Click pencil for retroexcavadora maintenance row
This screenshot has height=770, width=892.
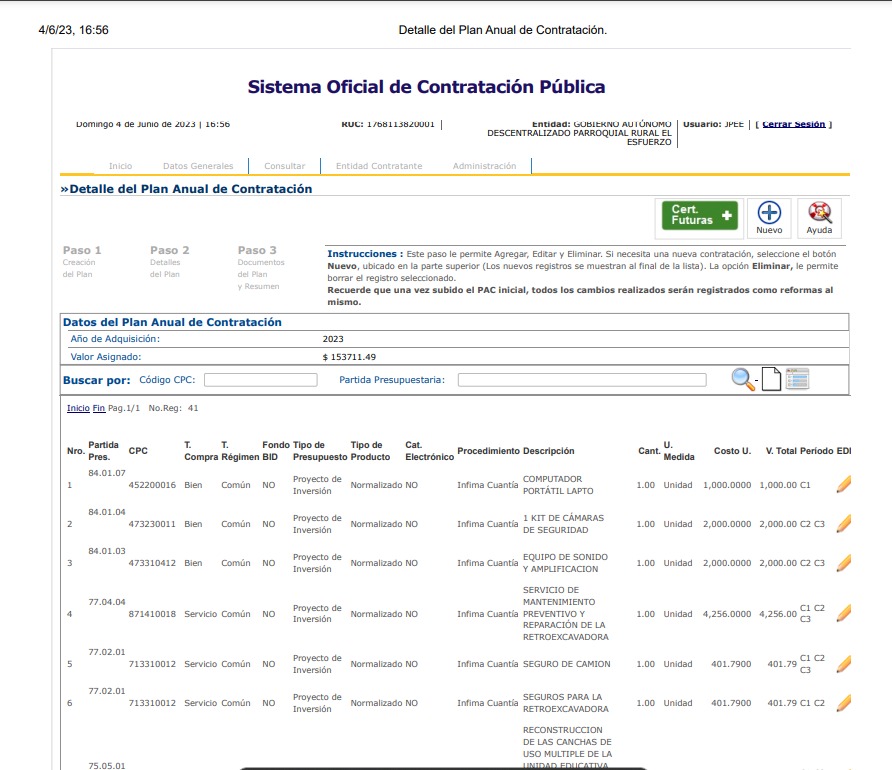pos(843,613)
